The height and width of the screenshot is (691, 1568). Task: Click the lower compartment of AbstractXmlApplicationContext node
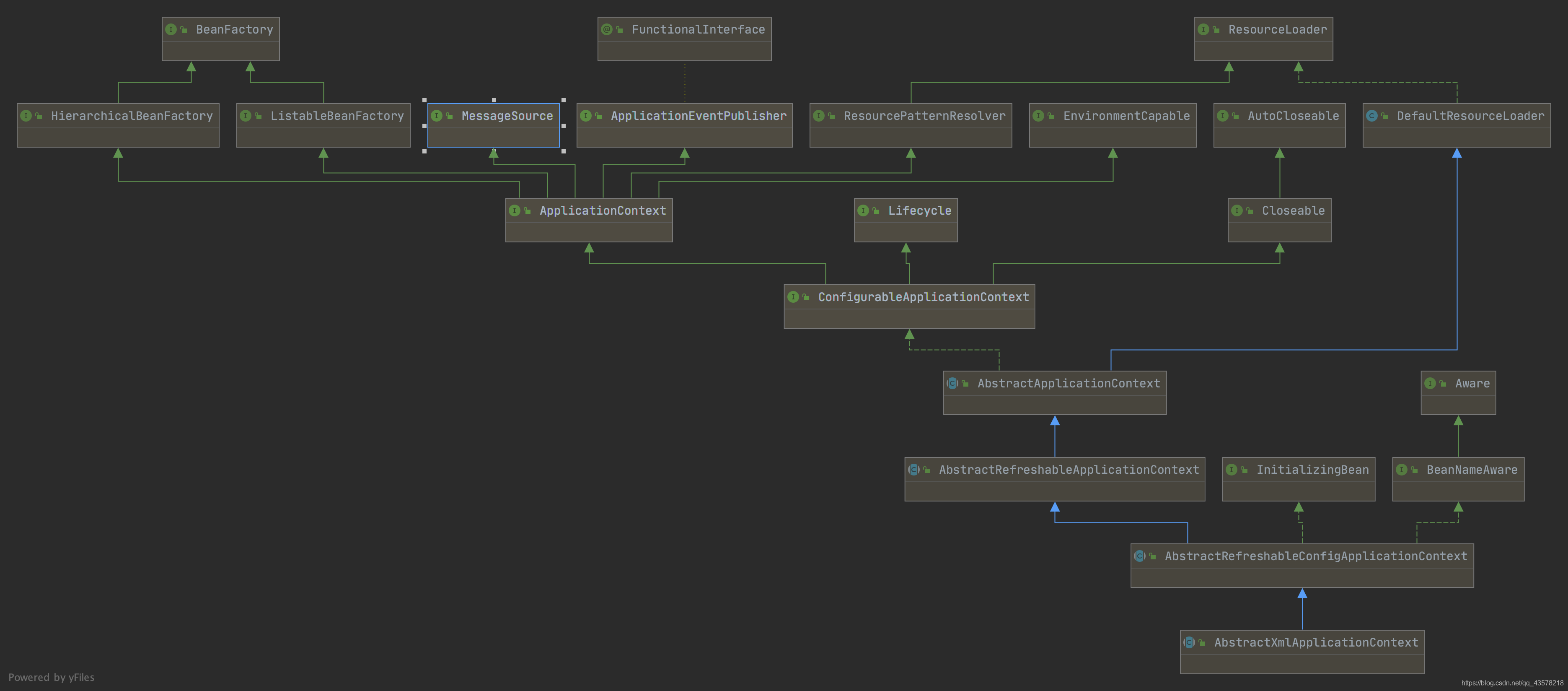(x=1302, y=664)
